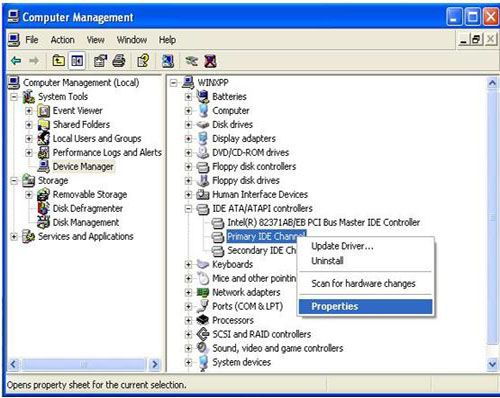The image size is (500, 398).
Task: Minimize the inner MMC child window
Action: tap(464, 40)
